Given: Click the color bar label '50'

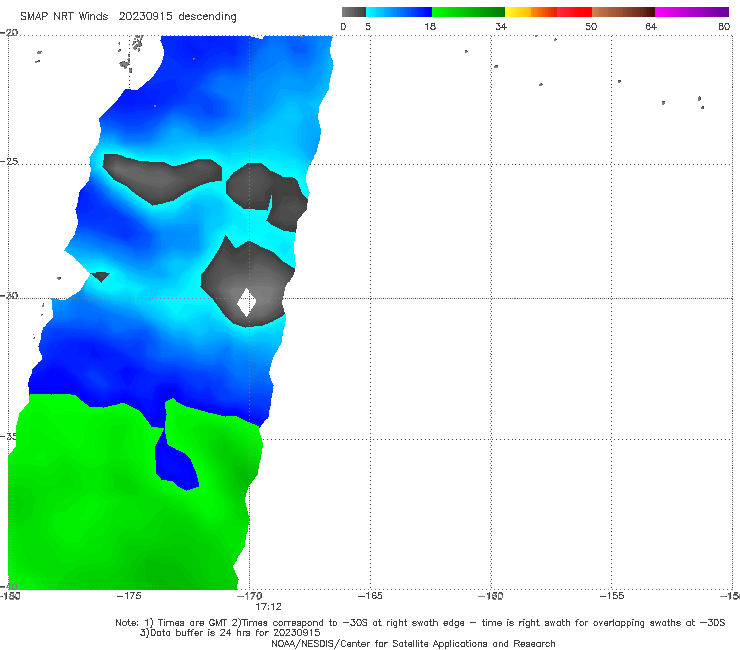Looking at the screenshot, I should tap(591, 27).
